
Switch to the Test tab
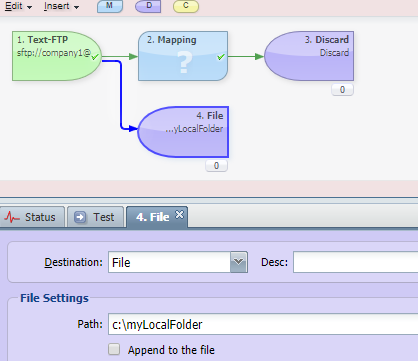(96, 217)
